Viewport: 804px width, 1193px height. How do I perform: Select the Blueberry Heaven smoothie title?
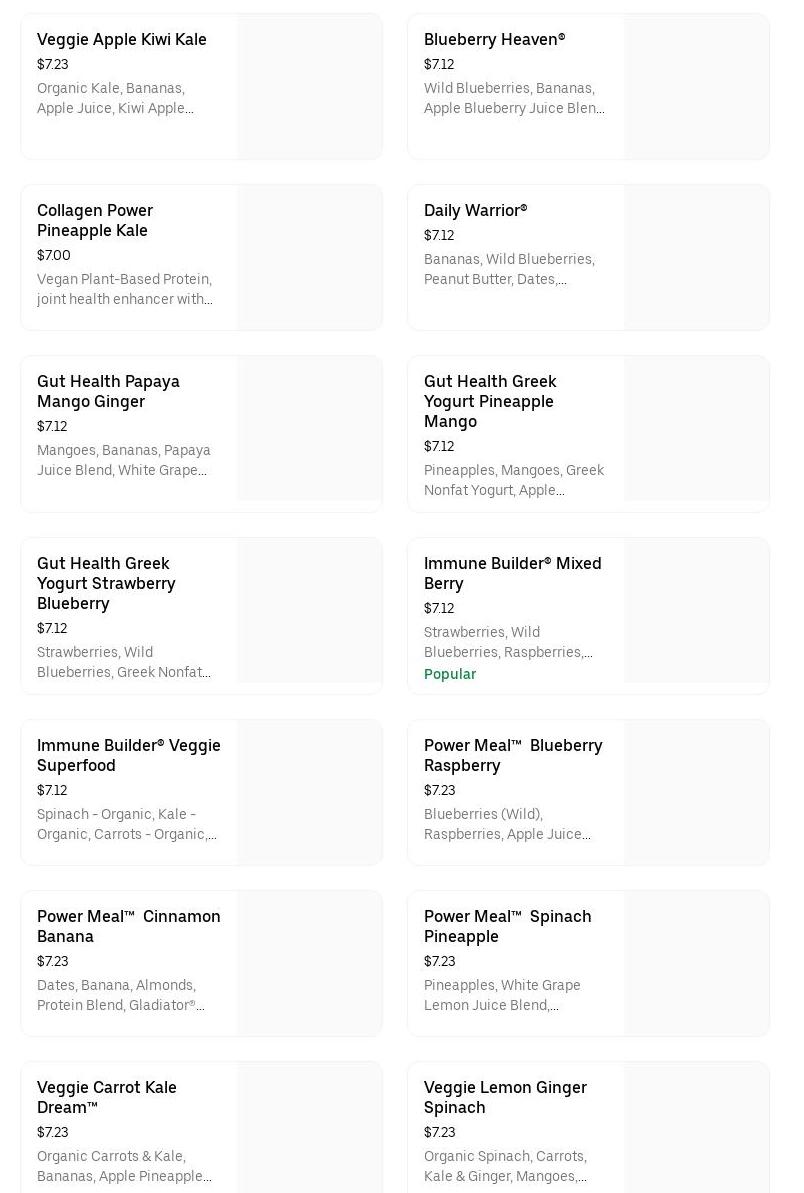click(x=494, y=40)
